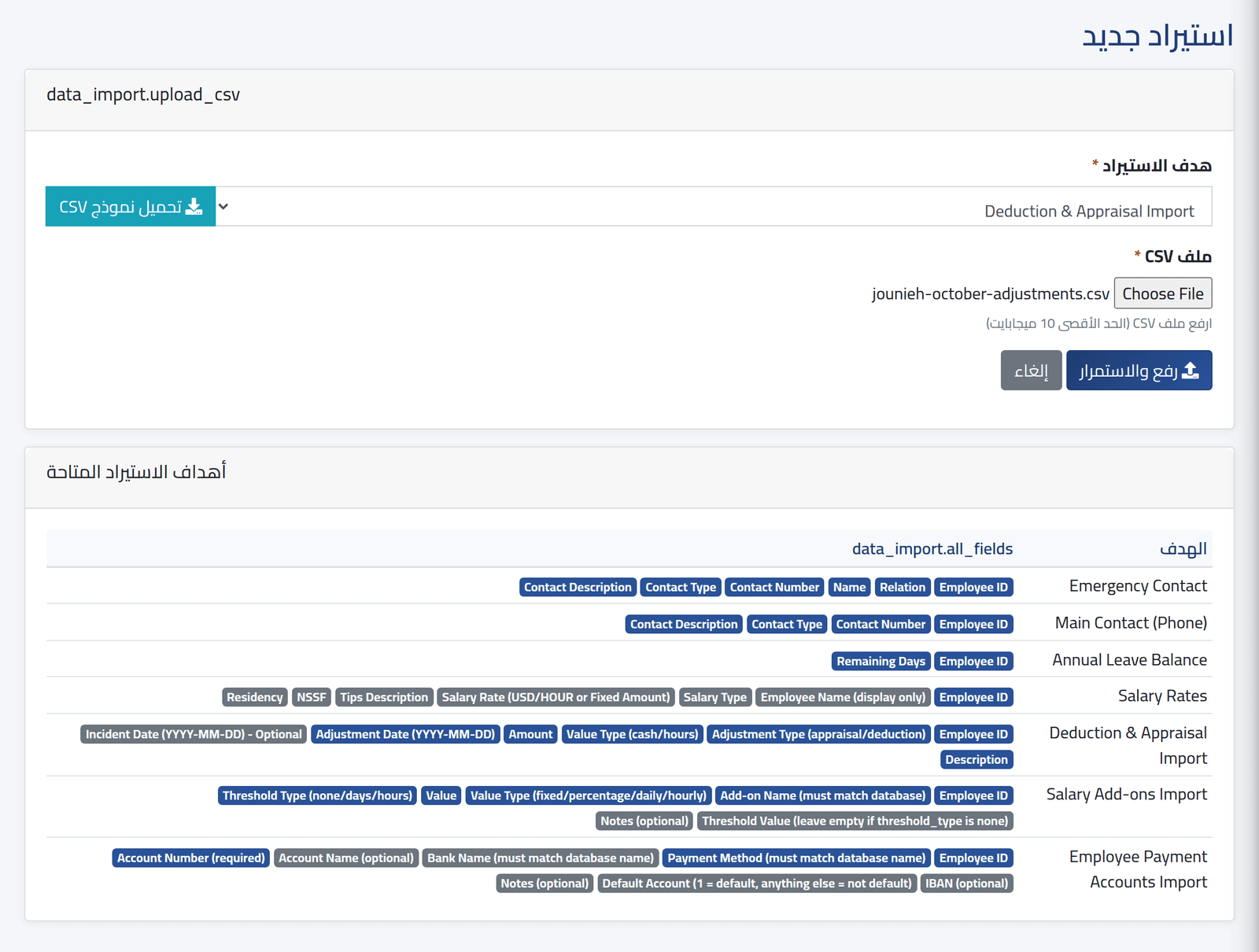
Task: Click the Residency field badge
Action: click(255, 697)
